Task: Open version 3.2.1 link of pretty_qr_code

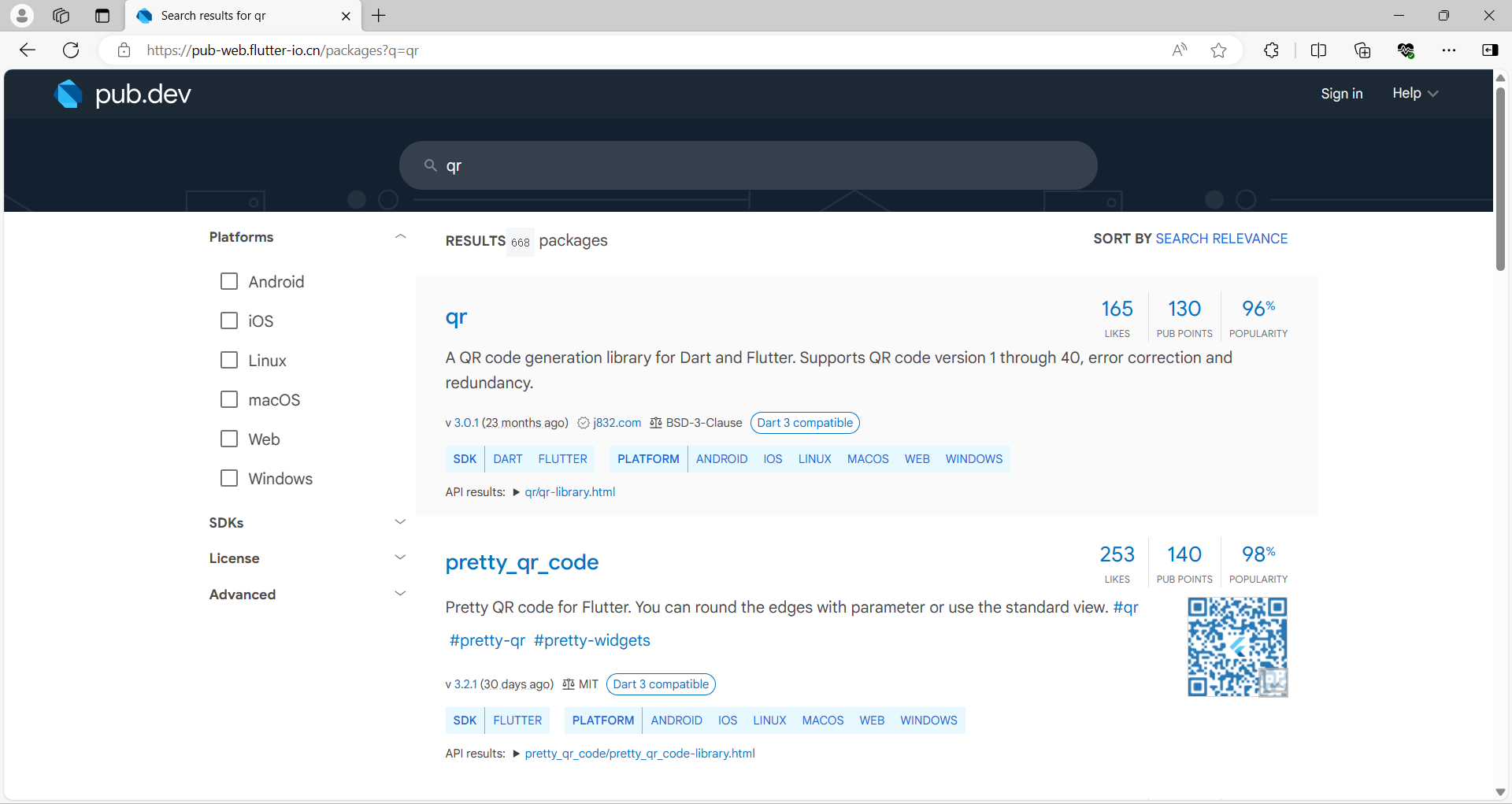Action: (x=465, y=684)
